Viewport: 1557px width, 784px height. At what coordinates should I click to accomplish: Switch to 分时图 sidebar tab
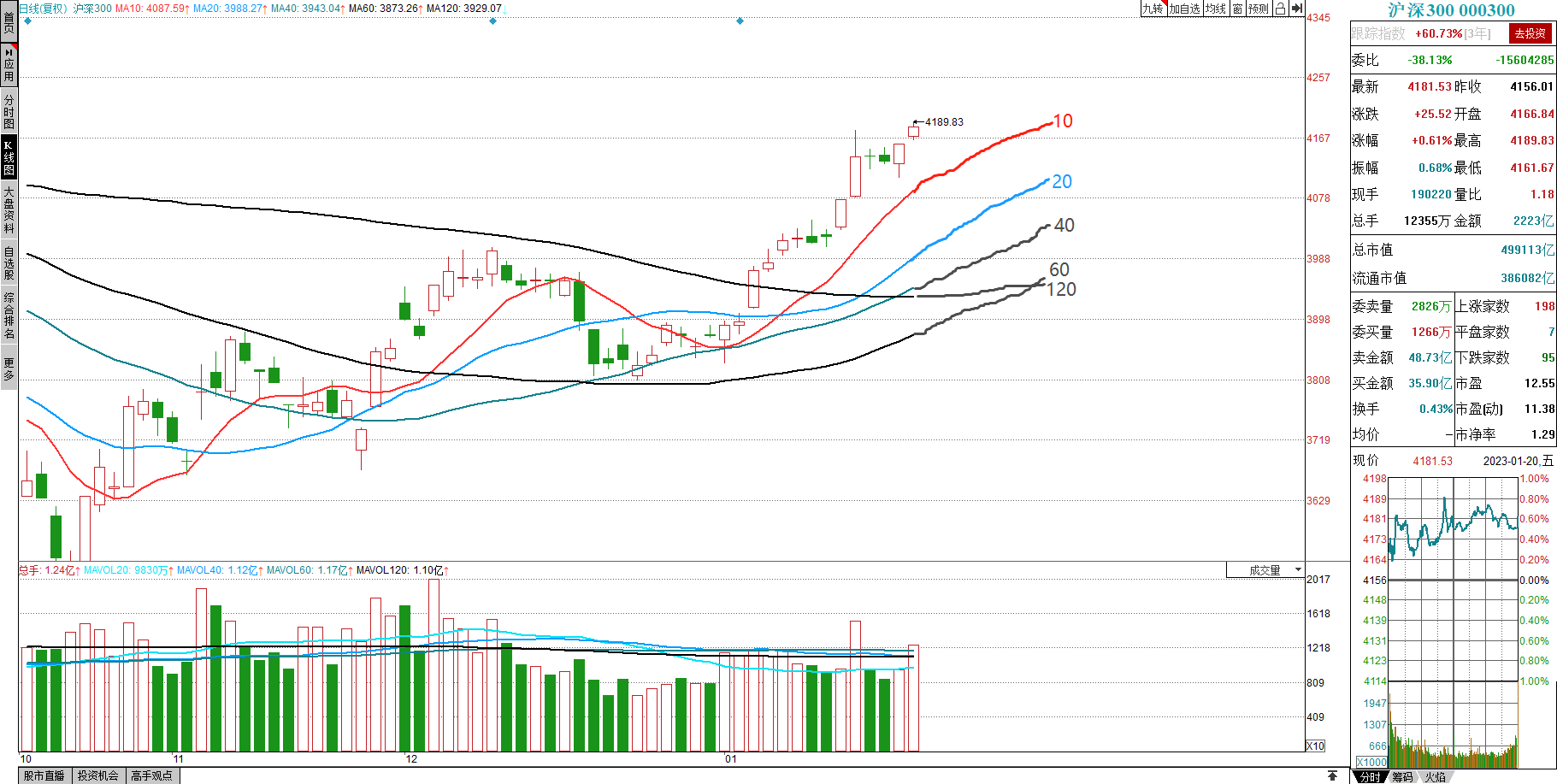[x=9, y=111]
